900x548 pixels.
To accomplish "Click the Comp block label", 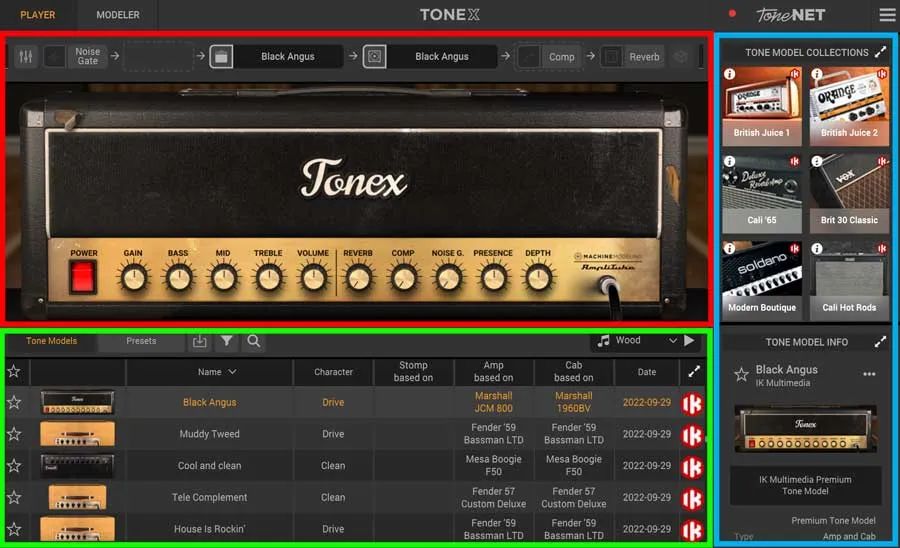I will click(x=561, y=57).
